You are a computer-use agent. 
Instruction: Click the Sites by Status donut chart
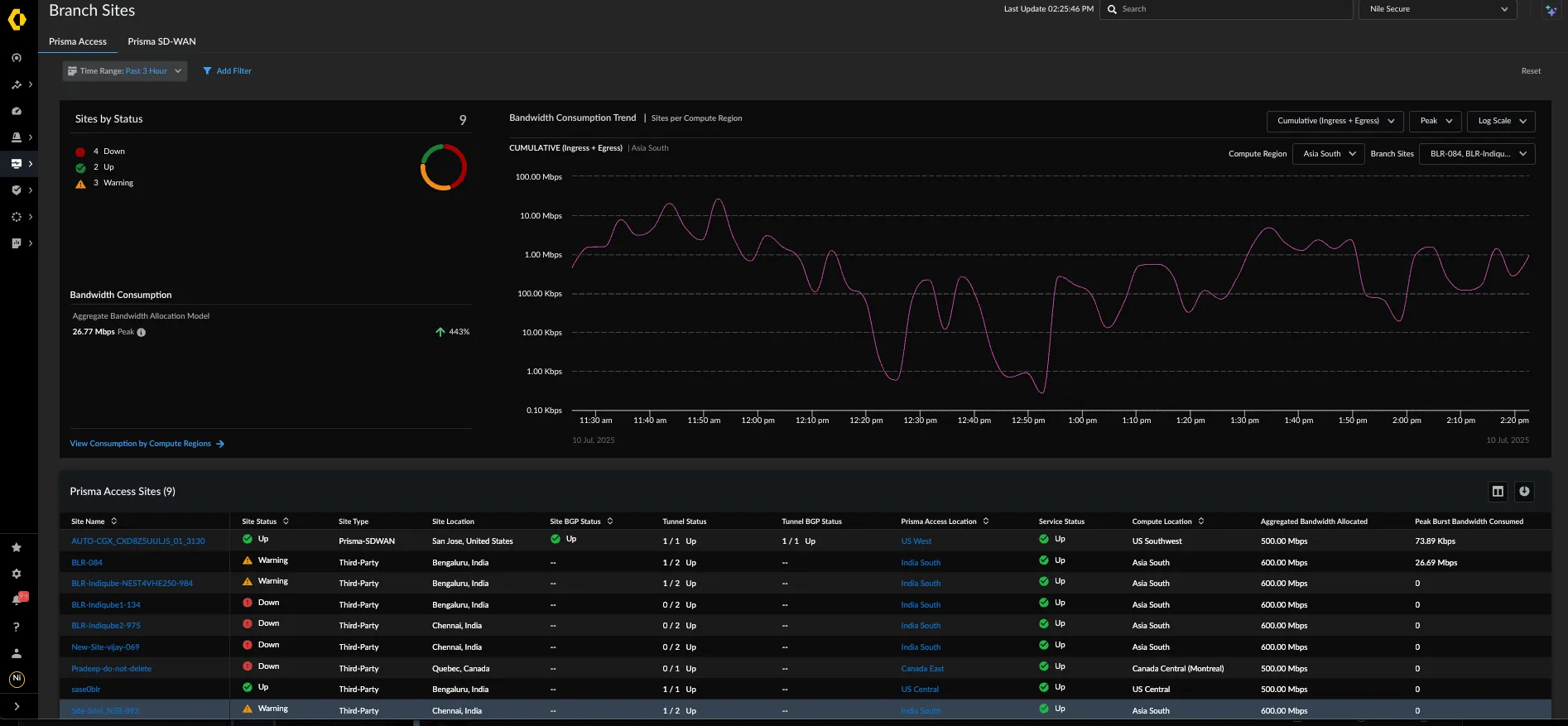pos(444,167)
